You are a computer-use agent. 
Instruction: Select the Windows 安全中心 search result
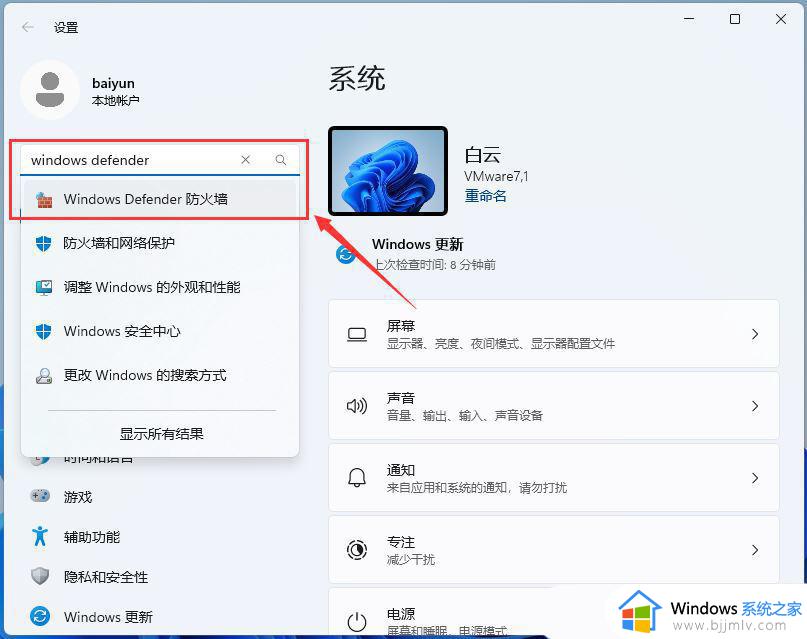160,331
